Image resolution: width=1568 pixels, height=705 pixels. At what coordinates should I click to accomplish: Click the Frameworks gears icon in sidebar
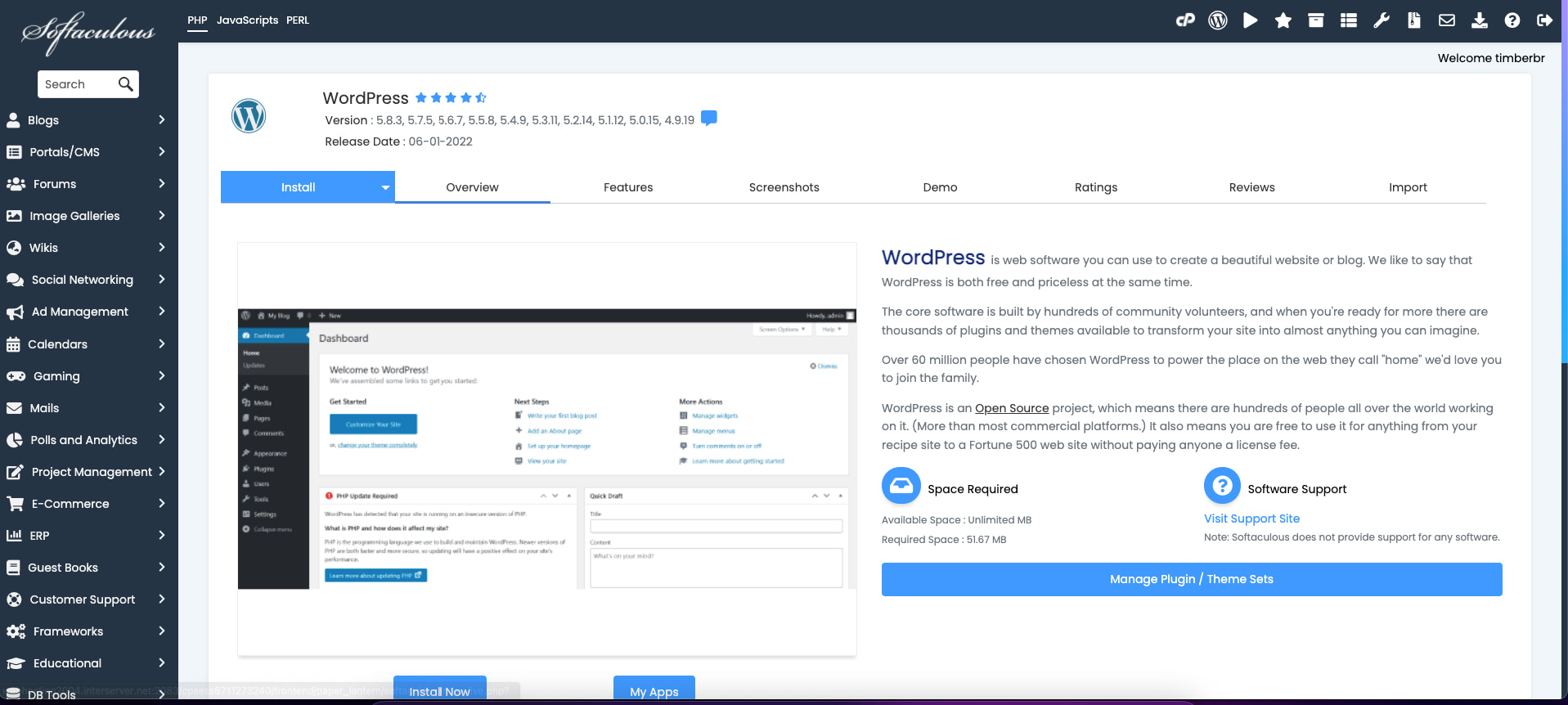pos(16,631)
